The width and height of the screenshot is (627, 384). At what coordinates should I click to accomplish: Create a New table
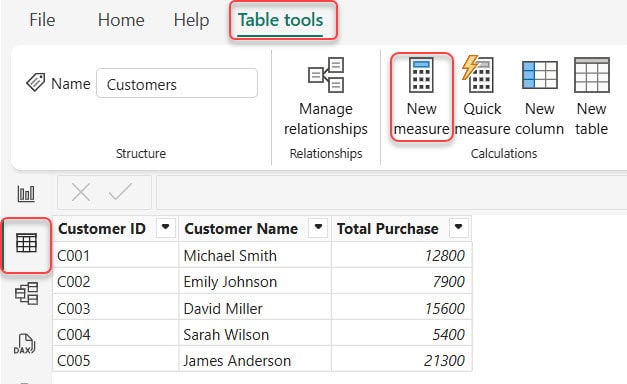point(591,97)
